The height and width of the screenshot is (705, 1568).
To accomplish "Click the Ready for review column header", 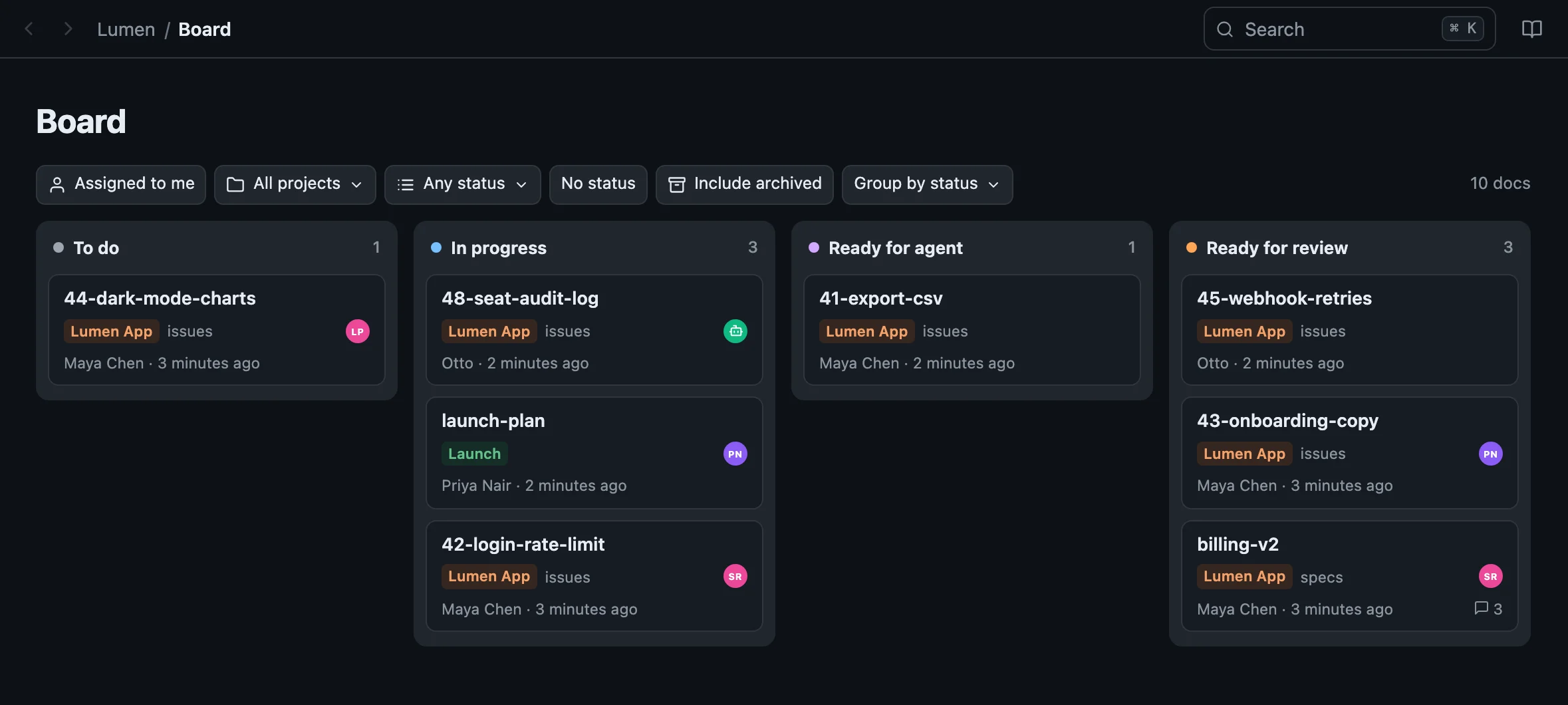I will (1350, 247).
